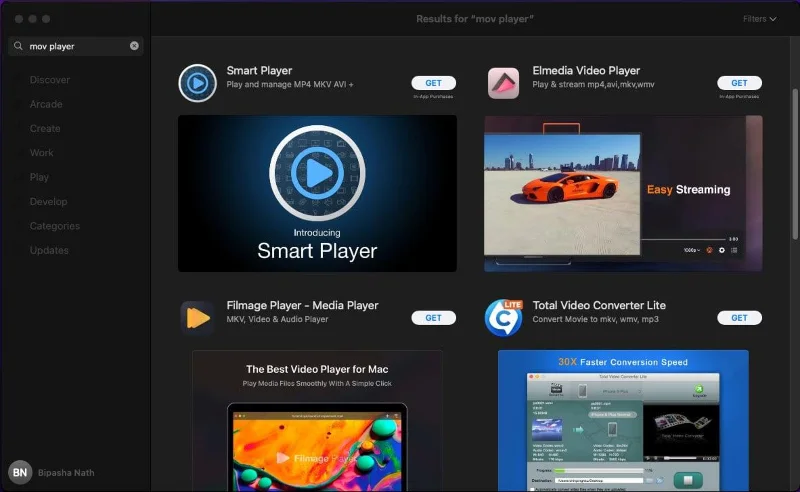This screenshot has height=492, width=800.
Task: Open the Updates section
Action: (49, 250)
